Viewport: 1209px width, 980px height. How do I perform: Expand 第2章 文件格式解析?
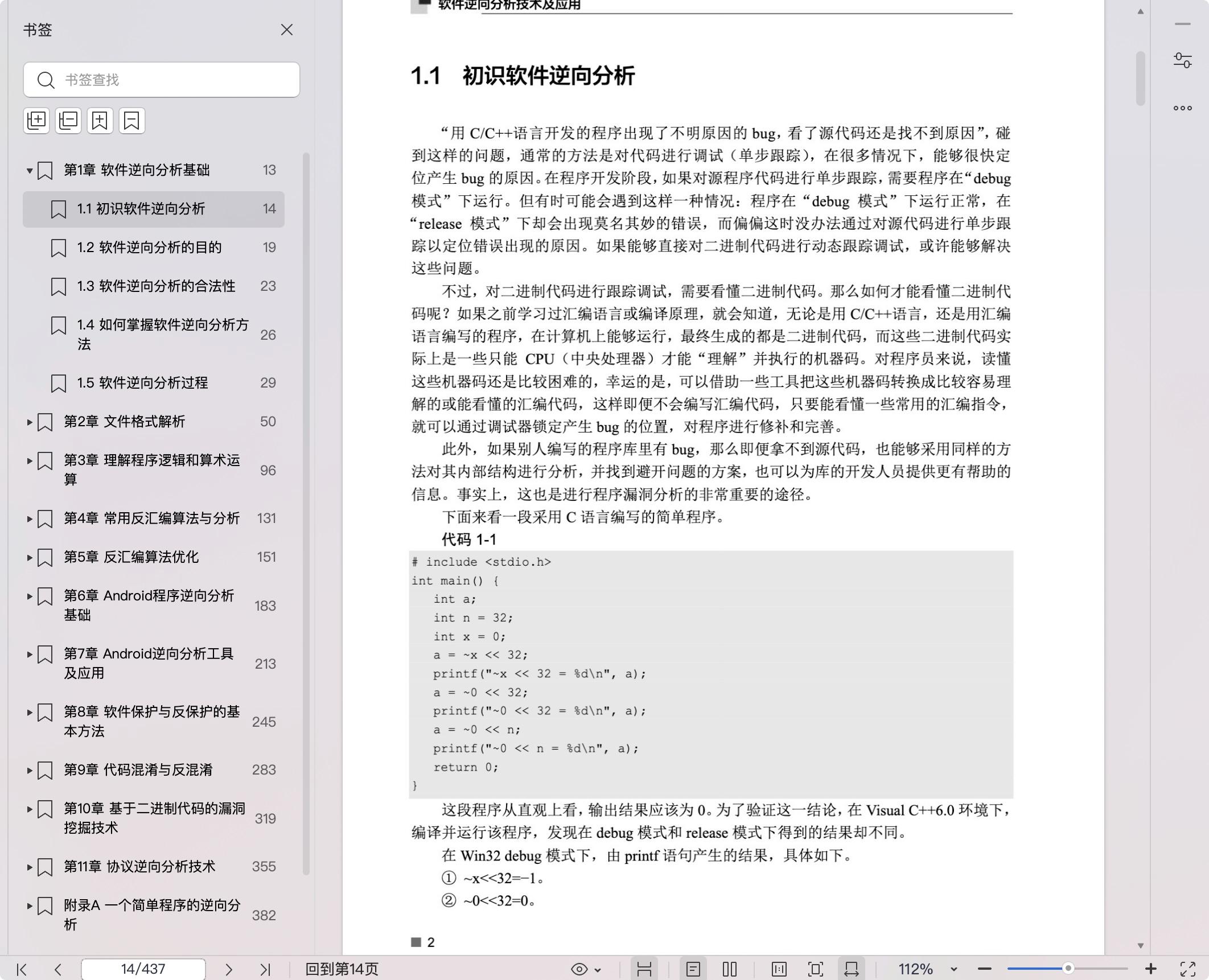tap(29, 422)
